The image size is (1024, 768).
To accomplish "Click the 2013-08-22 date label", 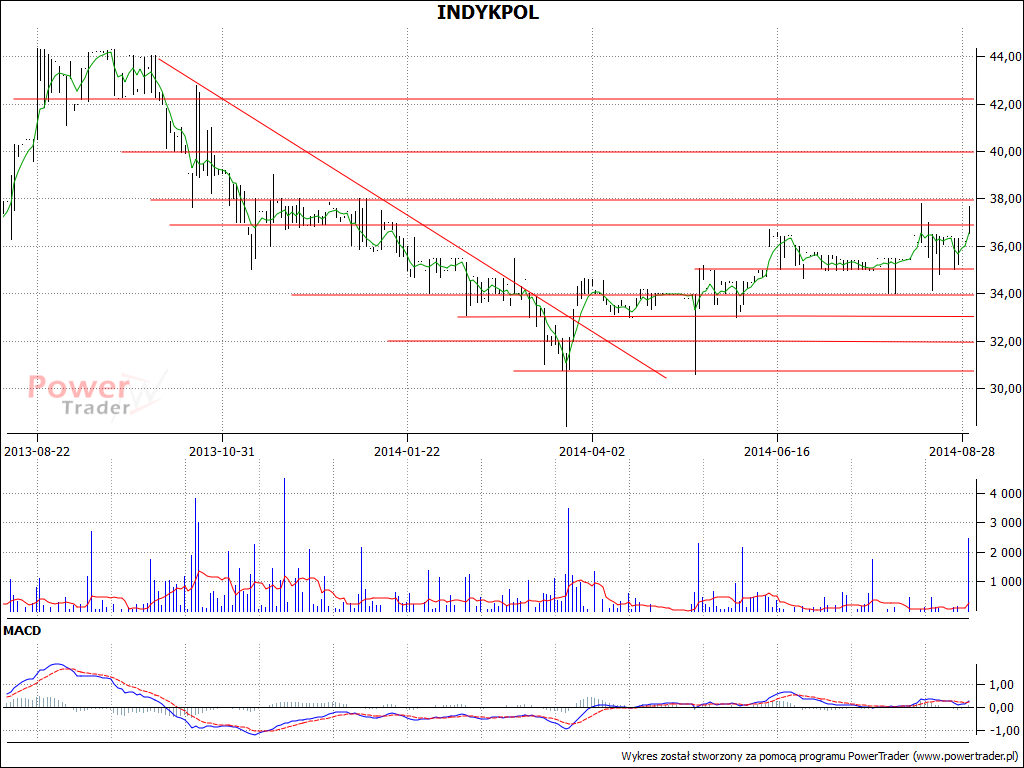I will tap(37, 451).
